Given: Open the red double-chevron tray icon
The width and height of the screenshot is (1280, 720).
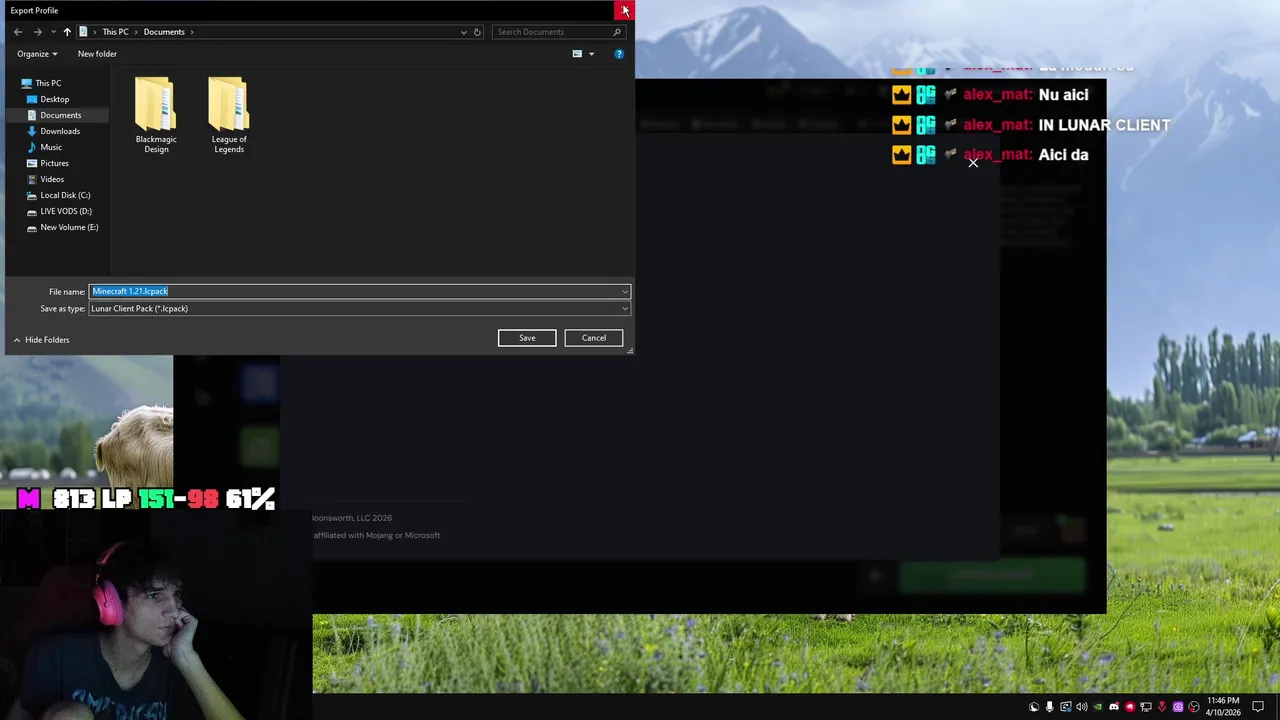Looking at the screenshot, I should click(1162, 707).
